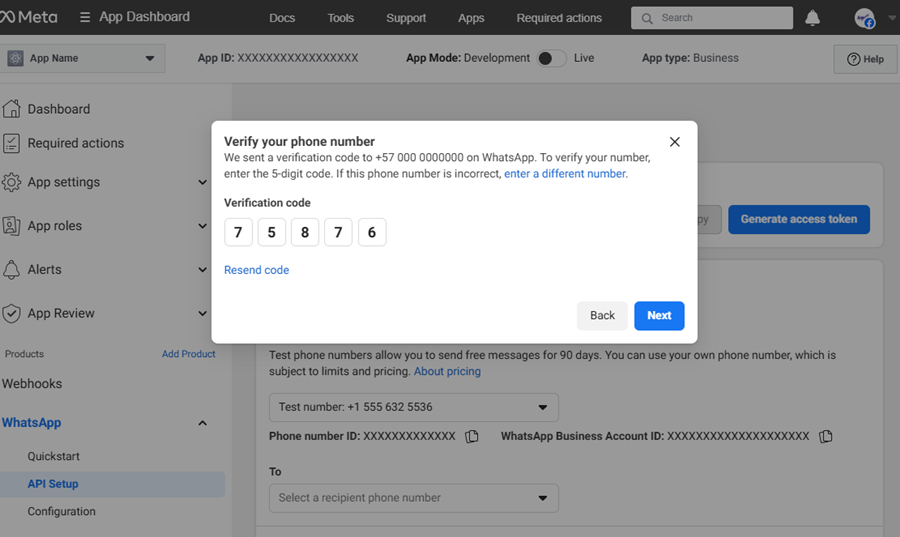Image resolution: width=900 pixels, height=537 pixels.
Task: Click the Search input field
Action: (712, 18)
